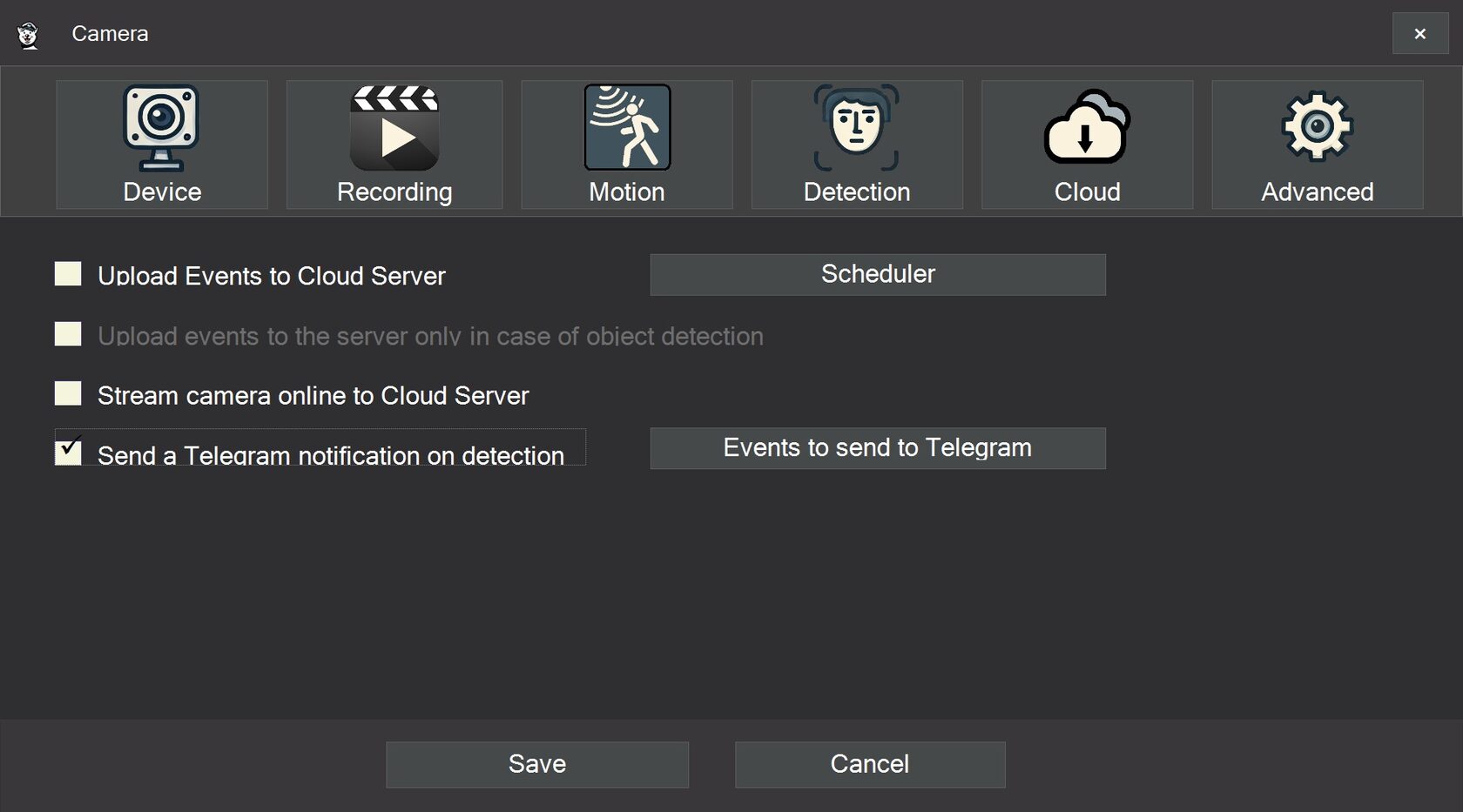
Task: Uncheck the Telegram notification on detection checkbox
Action: tap(68, 452)
